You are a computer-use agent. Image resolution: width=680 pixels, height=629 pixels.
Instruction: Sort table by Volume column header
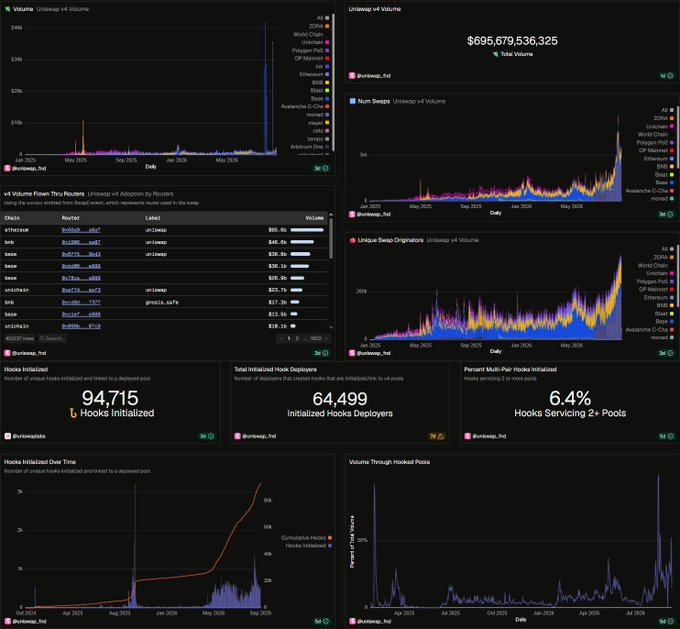pyautogui.click(x=314, y=218)
